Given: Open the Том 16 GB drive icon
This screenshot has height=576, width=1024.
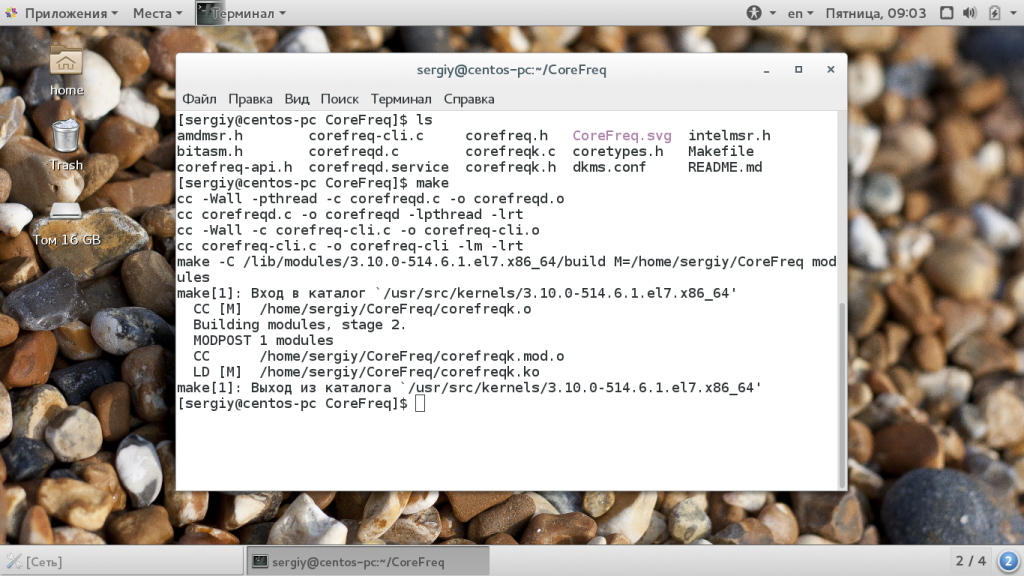Looking at the screenshot, I should (x=66, y=218).
